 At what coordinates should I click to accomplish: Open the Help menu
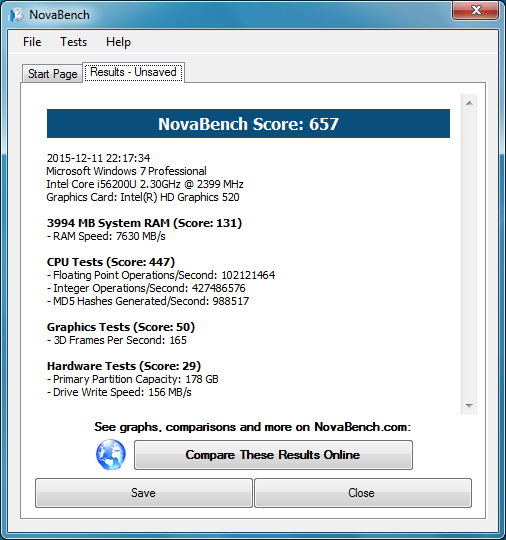click(118, 42)
